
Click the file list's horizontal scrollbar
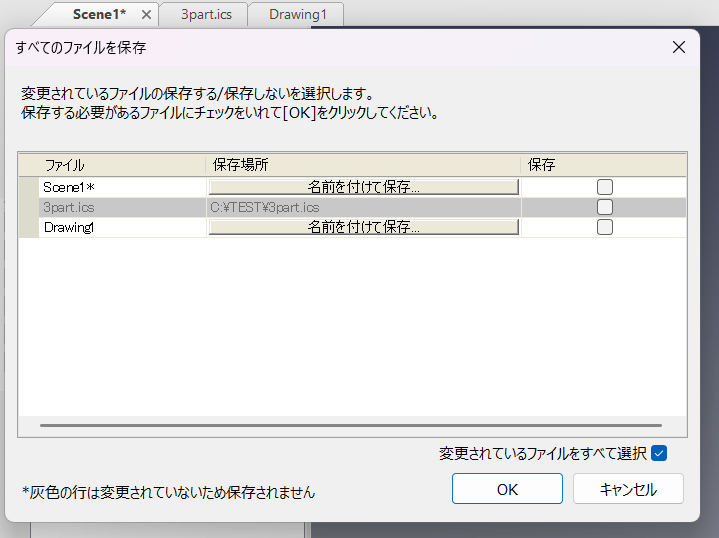(350, 425)
